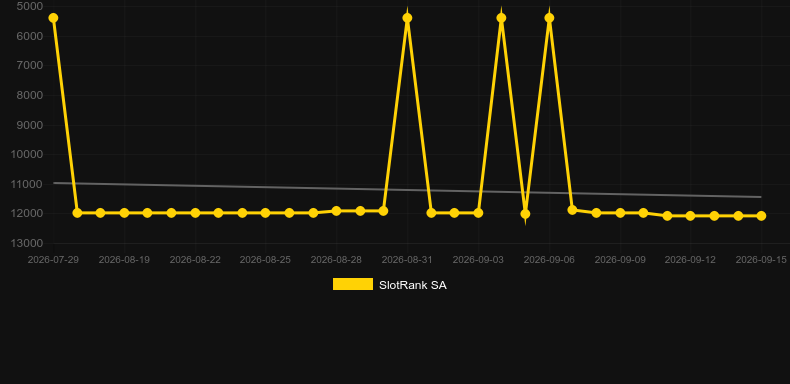Click the '10000' y-axis label
Viewport: 790px width, 384px height.
pos(27,154)
